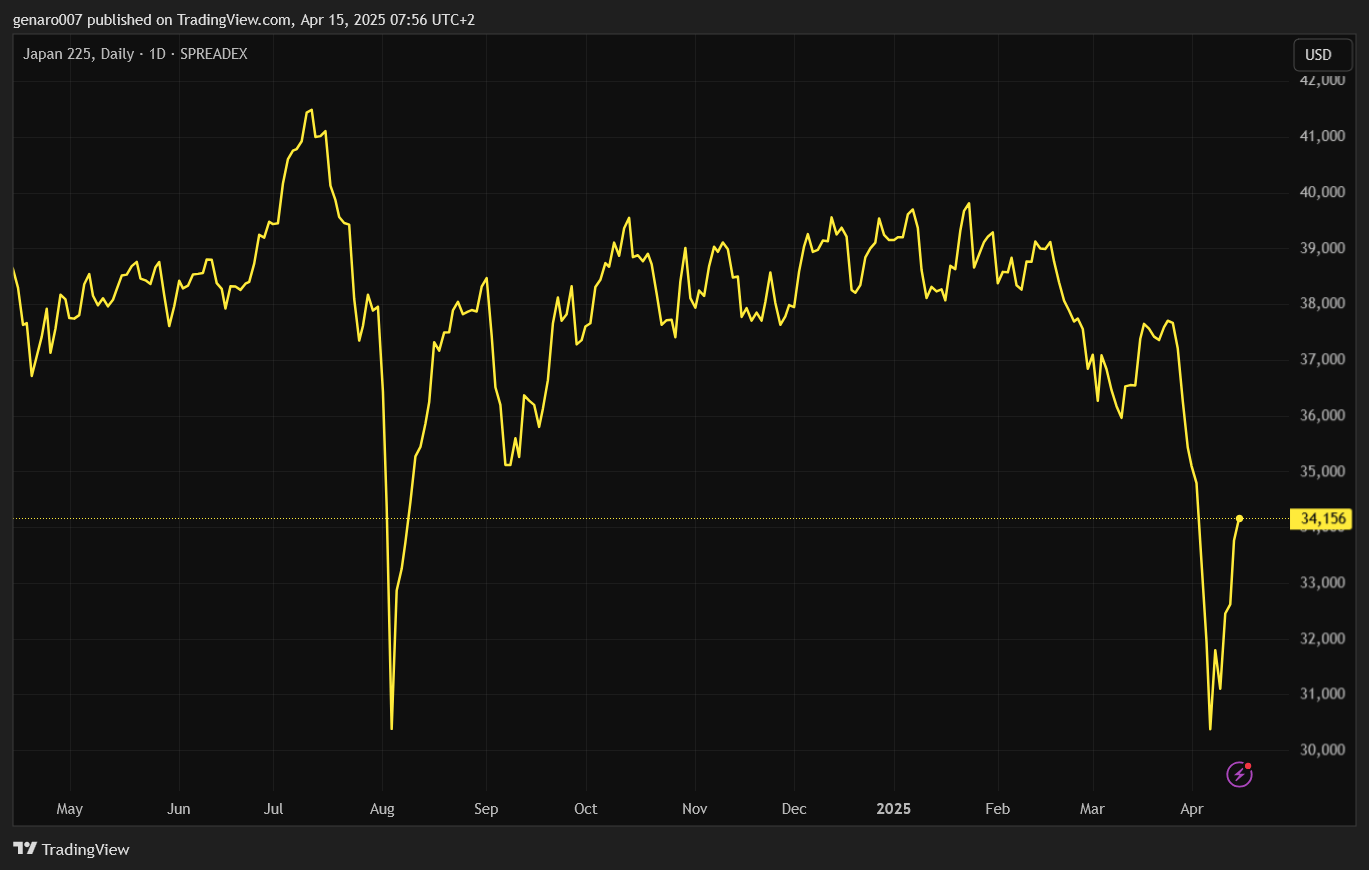Click the Jun label on time axis
The height and width of the screenshot is (870, 1369).
point(178,808)
